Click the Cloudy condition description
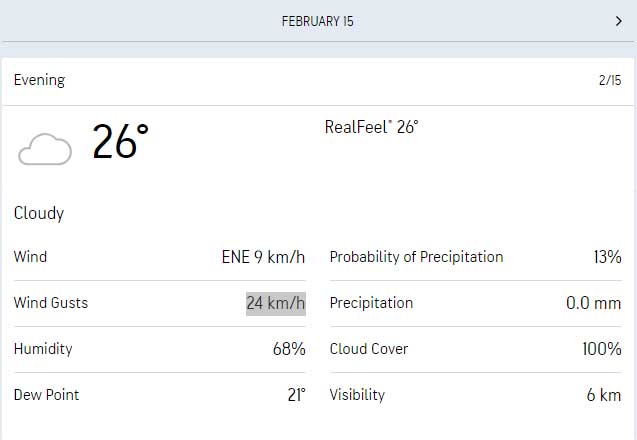 (39, 213)
